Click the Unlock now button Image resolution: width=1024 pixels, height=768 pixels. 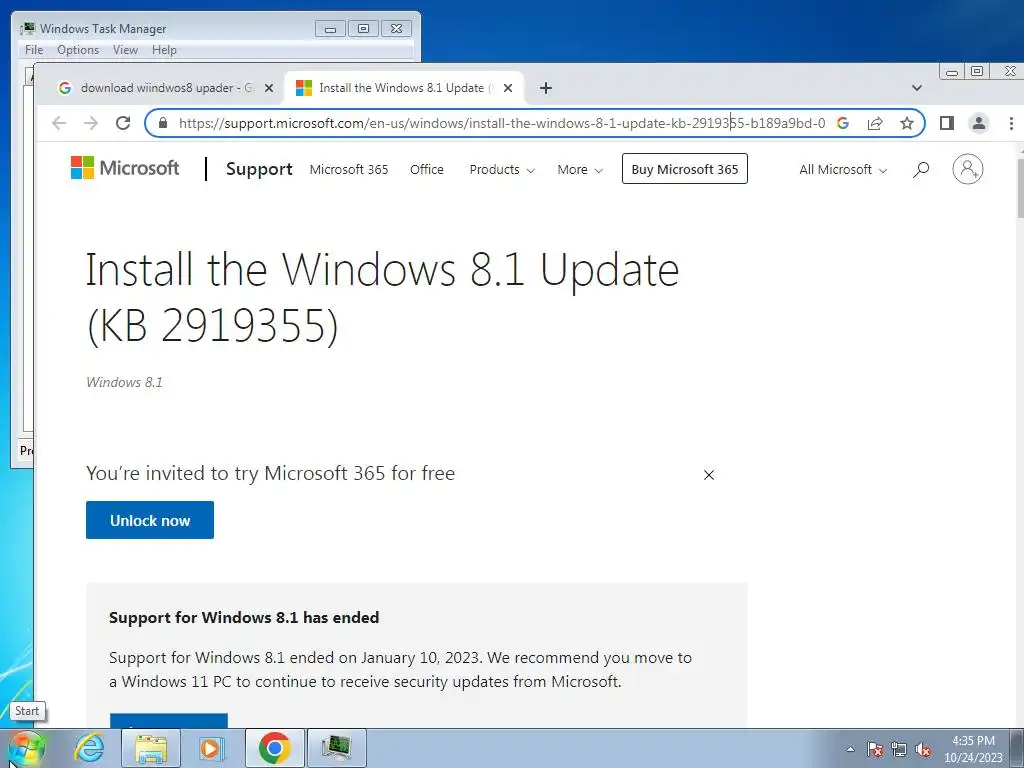[x=150, y=520]
